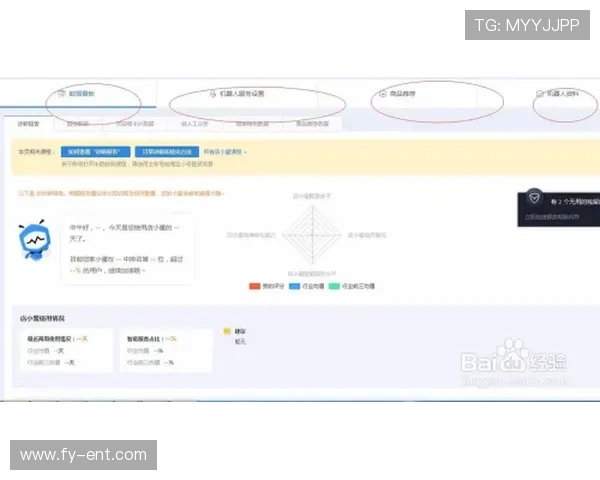This screenshot has width=600, height=480.
Task: Click the blue robot mascot
Action: click(34, 240)
